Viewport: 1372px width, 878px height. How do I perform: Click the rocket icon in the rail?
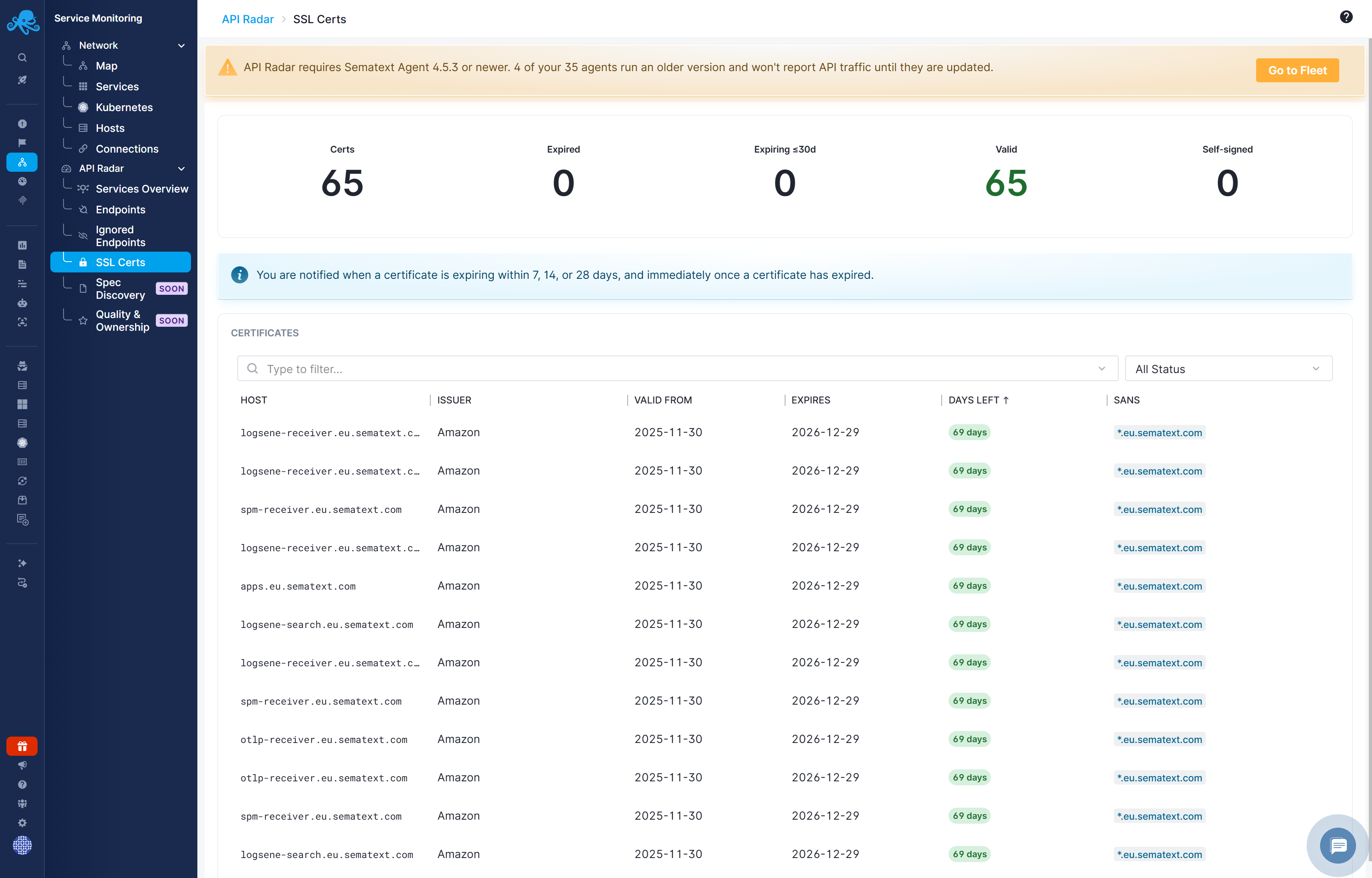(x=22, y=80)
